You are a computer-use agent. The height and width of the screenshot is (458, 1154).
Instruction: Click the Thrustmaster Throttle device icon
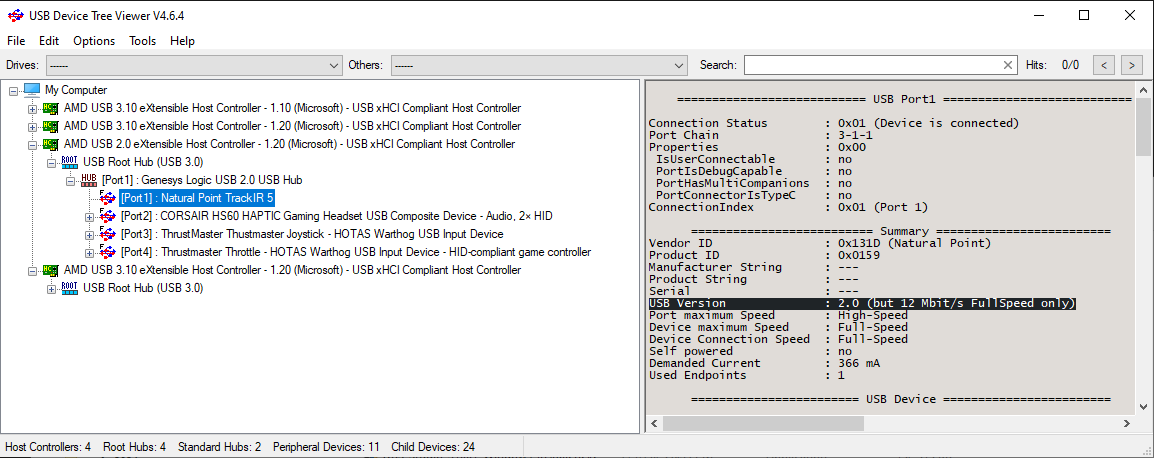coord(107,252)
